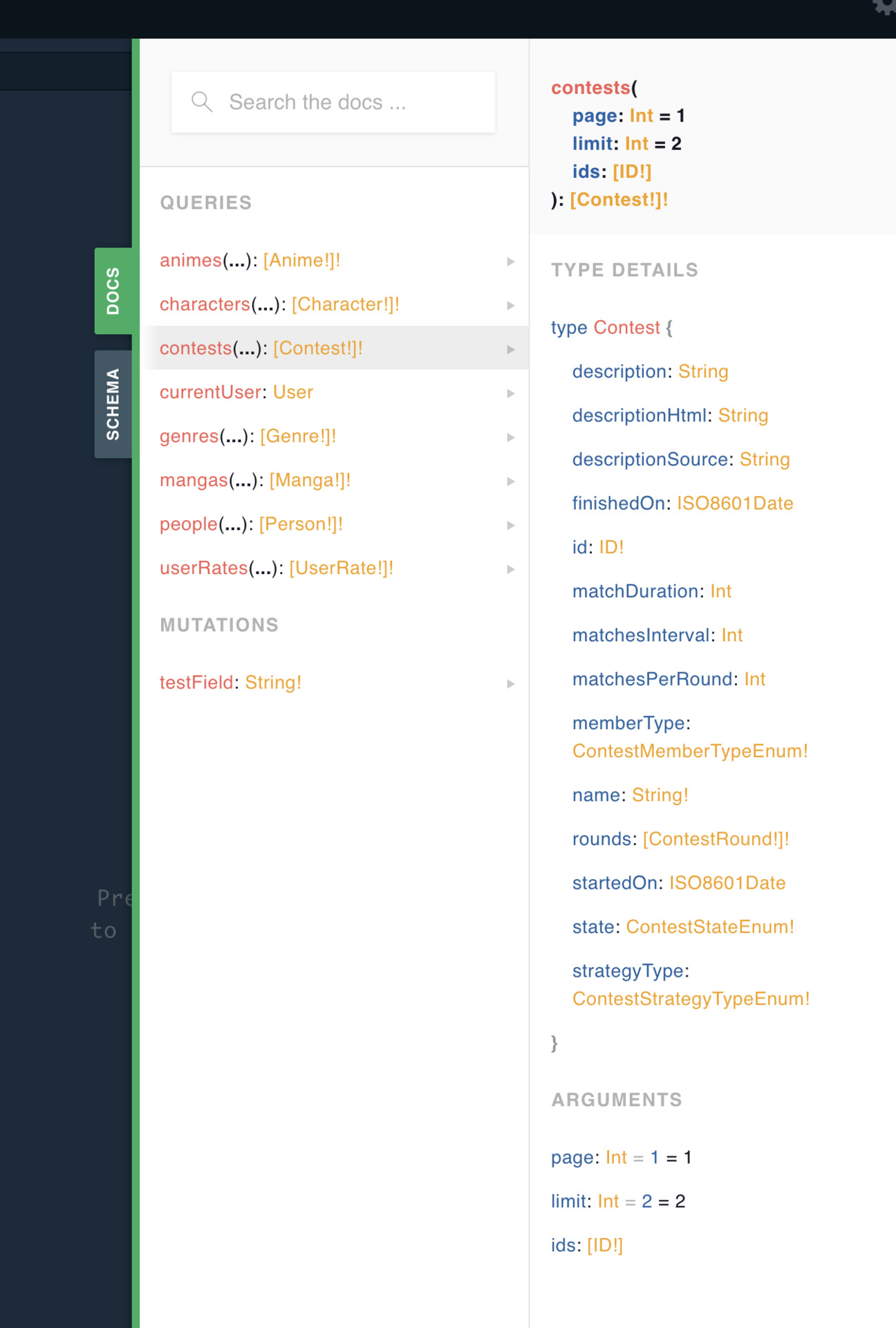Expand the animes query arrow
This screenshot has width=896, height=1328.
pyautogui.click(x=510, y=261)
